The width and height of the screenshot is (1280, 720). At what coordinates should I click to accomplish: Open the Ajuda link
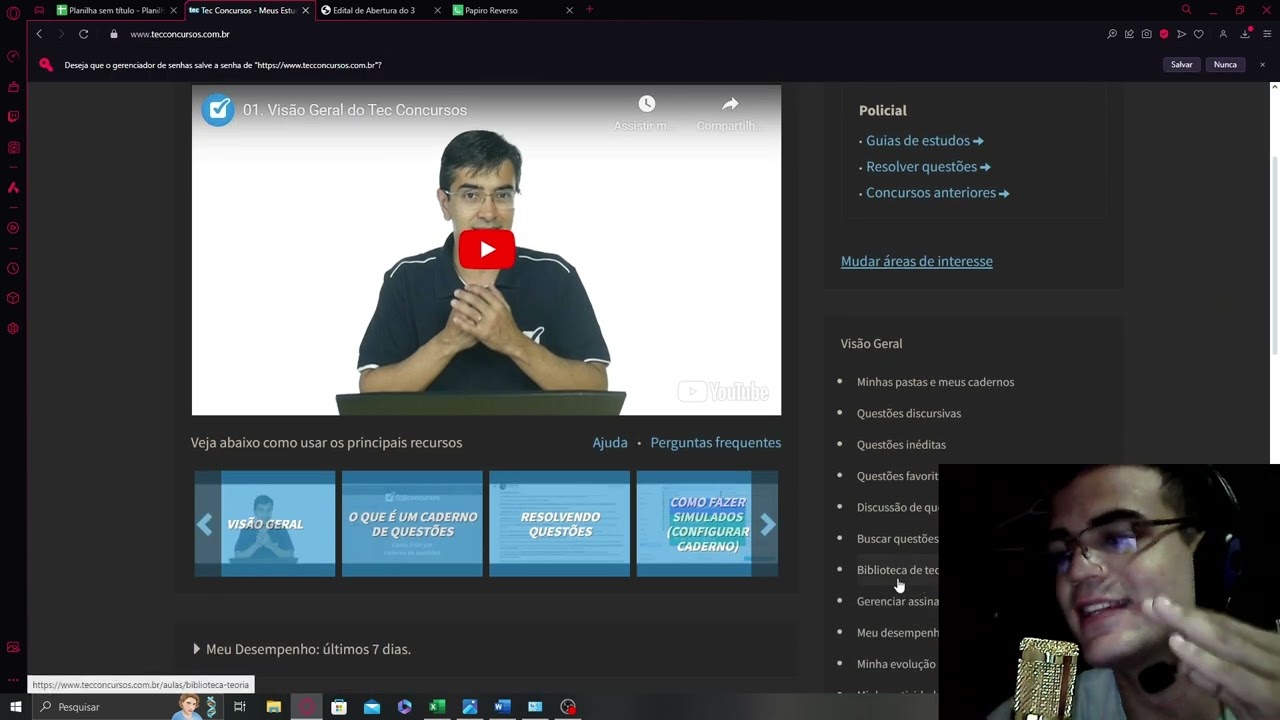click(610, 442)
